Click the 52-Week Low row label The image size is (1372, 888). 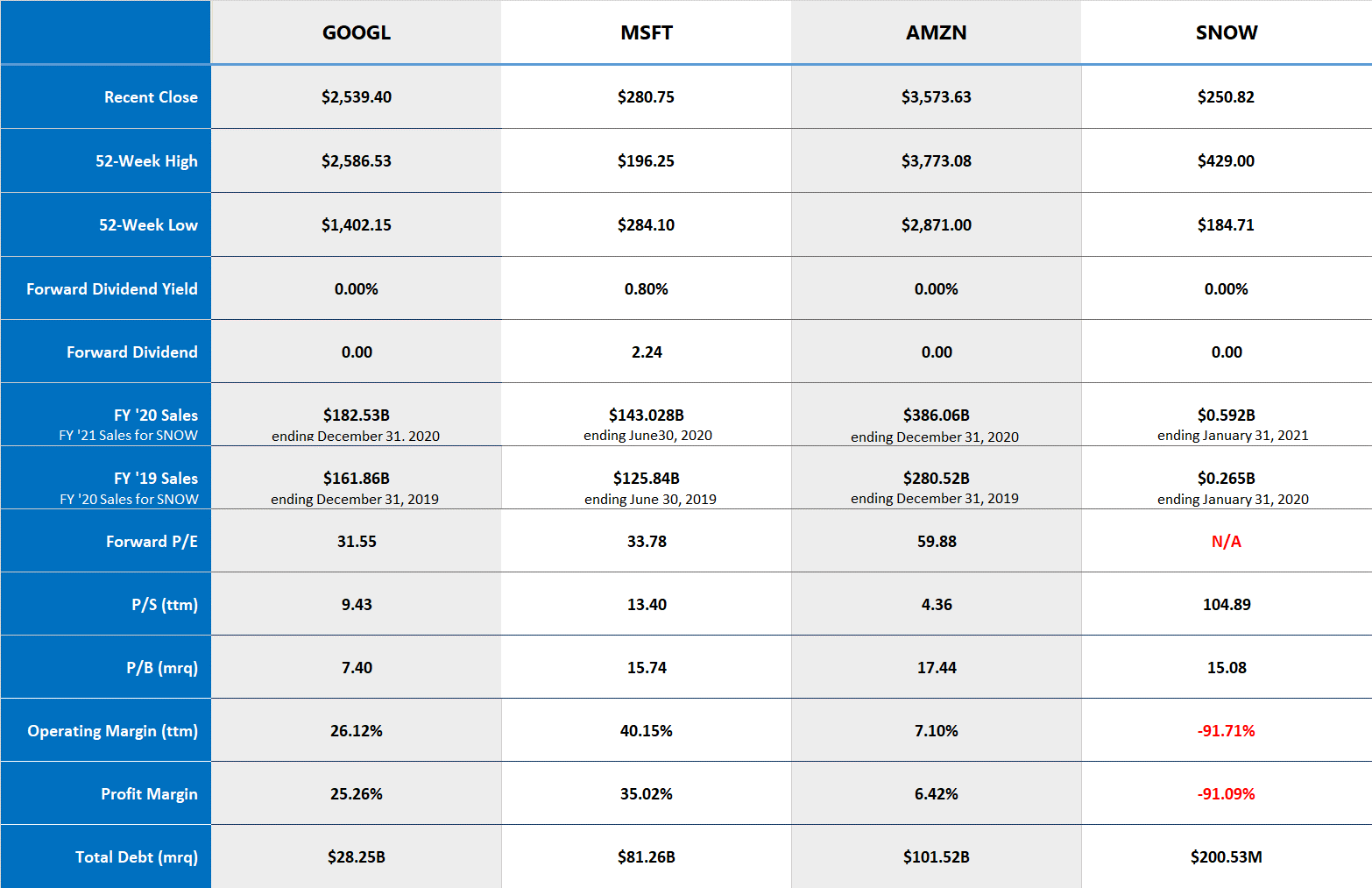(x=148, y=225)
